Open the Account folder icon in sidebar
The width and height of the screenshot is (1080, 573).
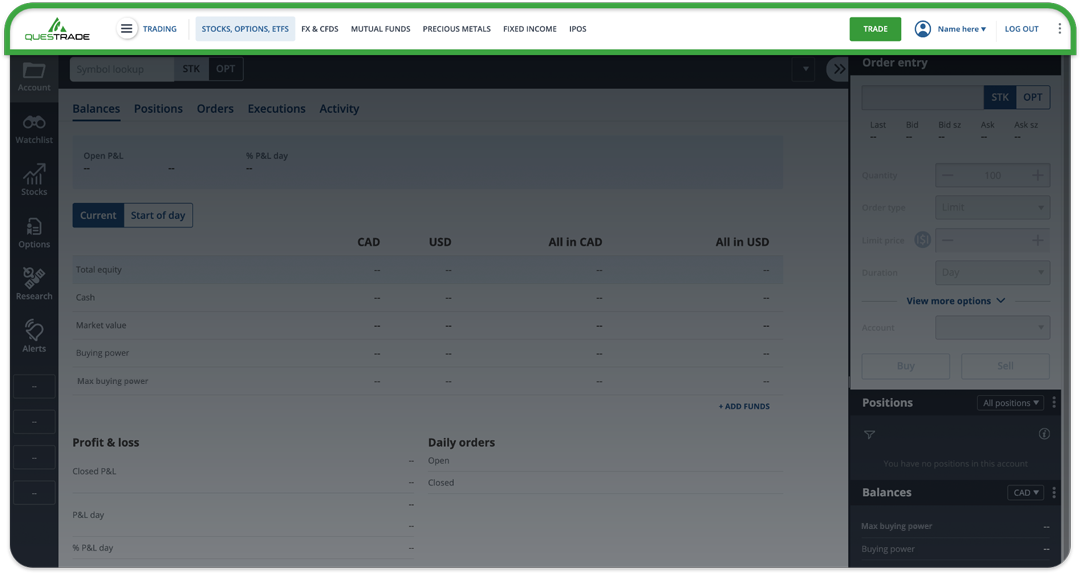click(x=34, y=75)
